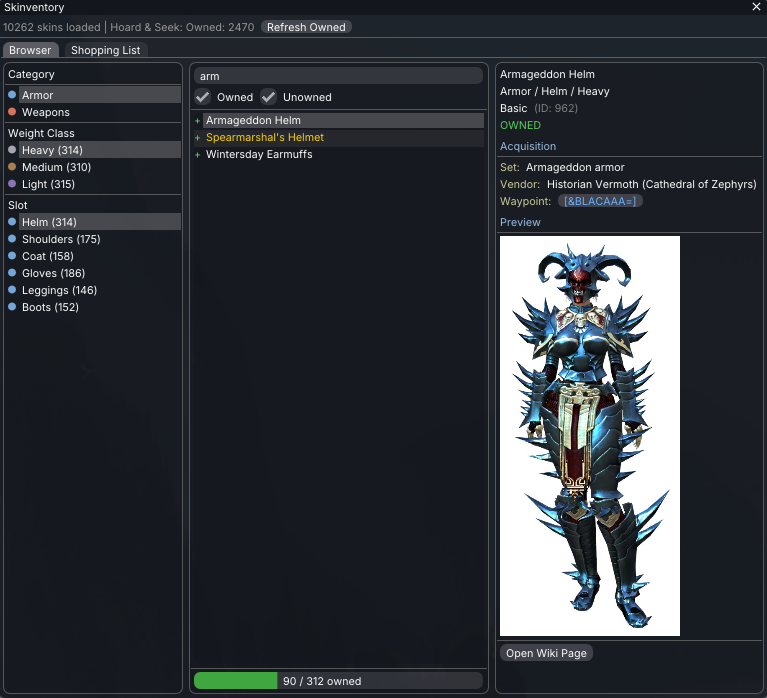Close the Skinventory window
Screen dimensions: 767x698
pyautogui.click(x=756, y=6)
